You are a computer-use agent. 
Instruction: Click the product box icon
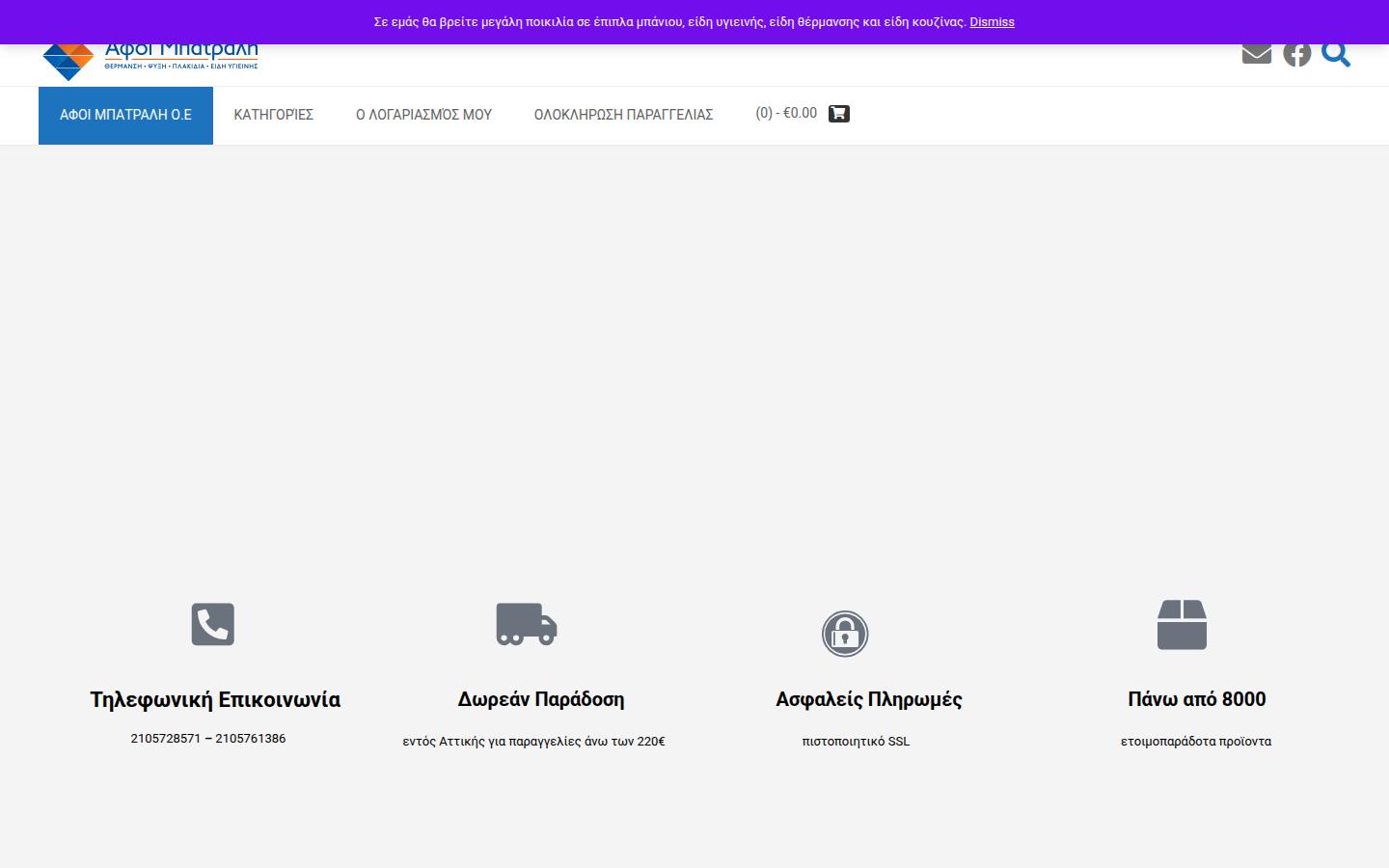(1182, 624)
